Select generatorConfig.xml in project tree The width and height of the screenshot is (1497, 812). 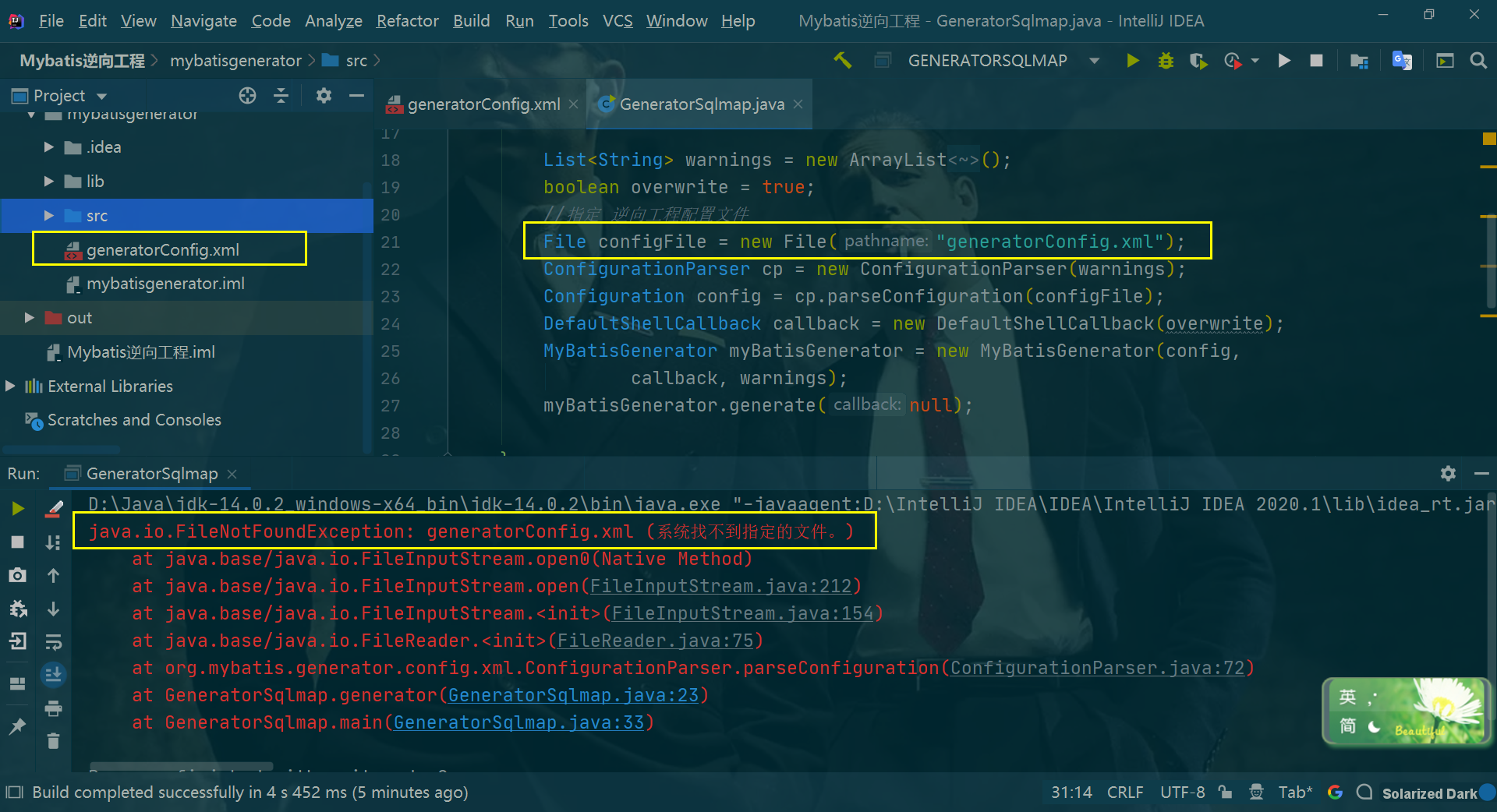coord(162,250)
